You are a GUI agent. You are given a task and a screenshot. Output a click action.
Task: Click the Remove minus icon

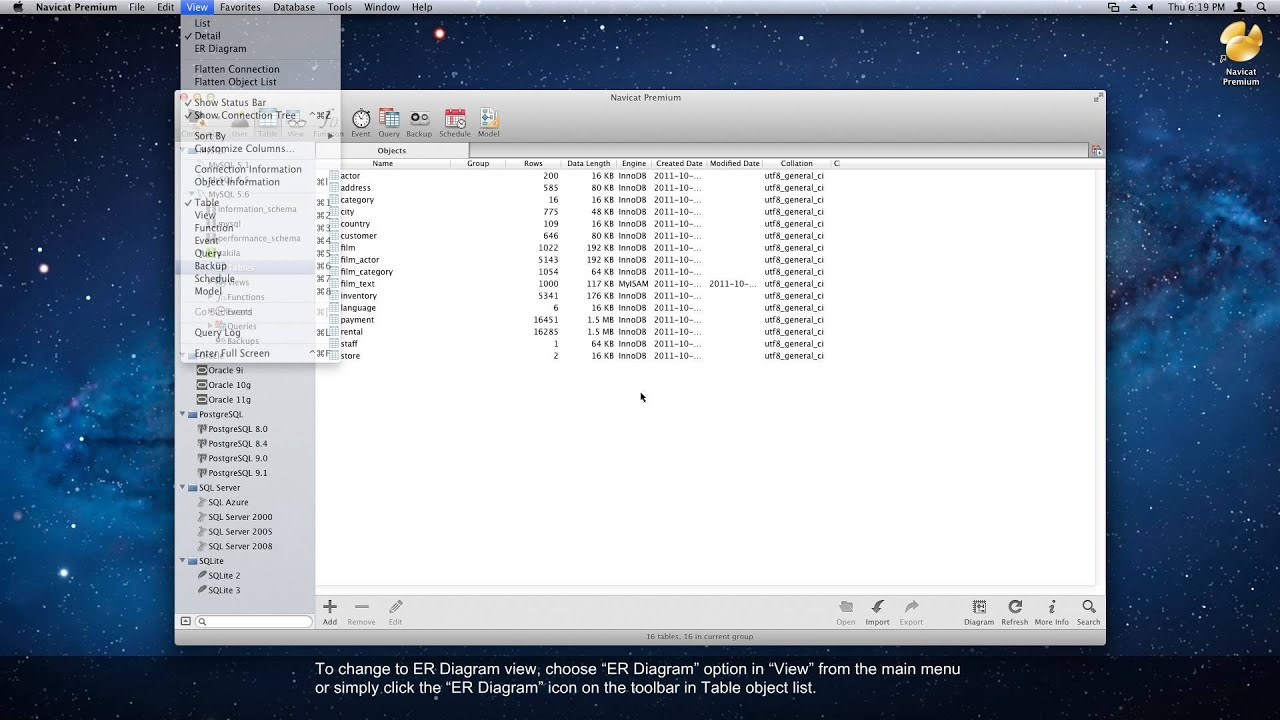361,607
